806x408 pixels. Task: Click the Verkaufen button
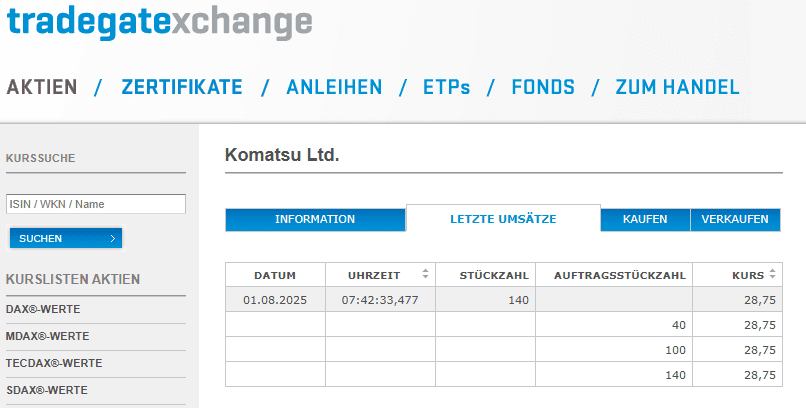(735, 219)
